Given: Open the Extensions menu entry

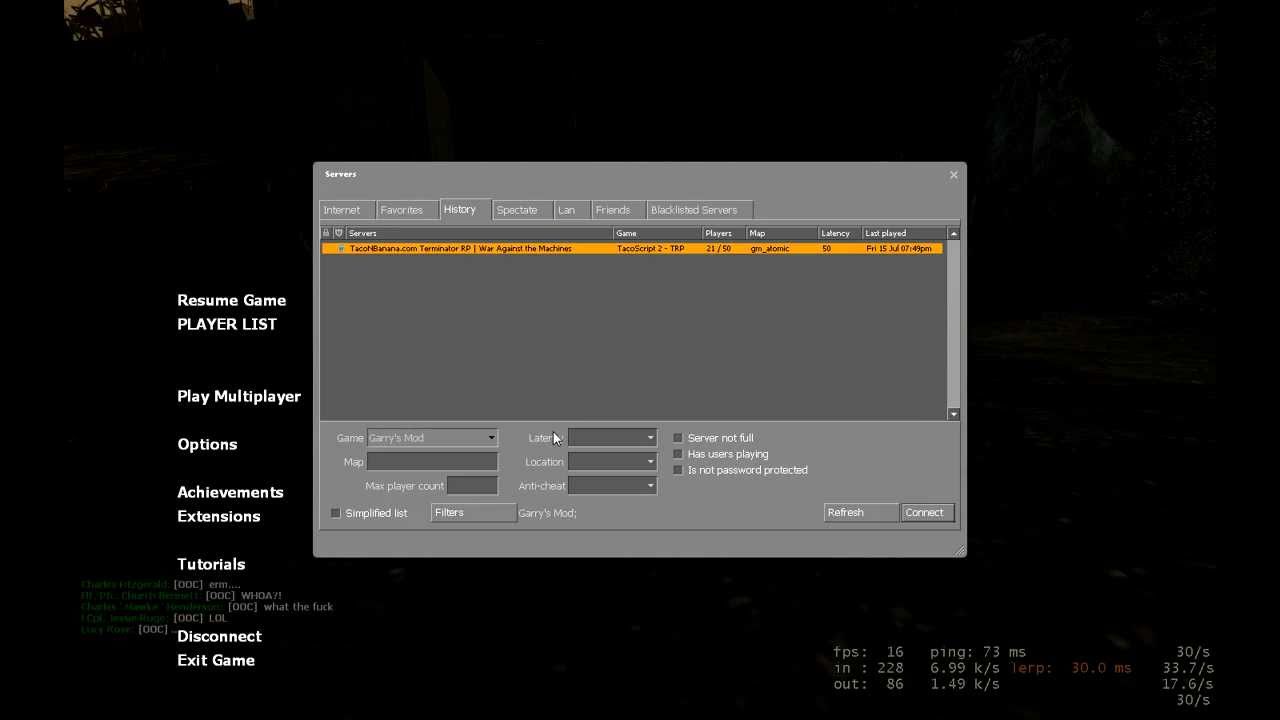Looking at the screenshot, I should 219,516.
